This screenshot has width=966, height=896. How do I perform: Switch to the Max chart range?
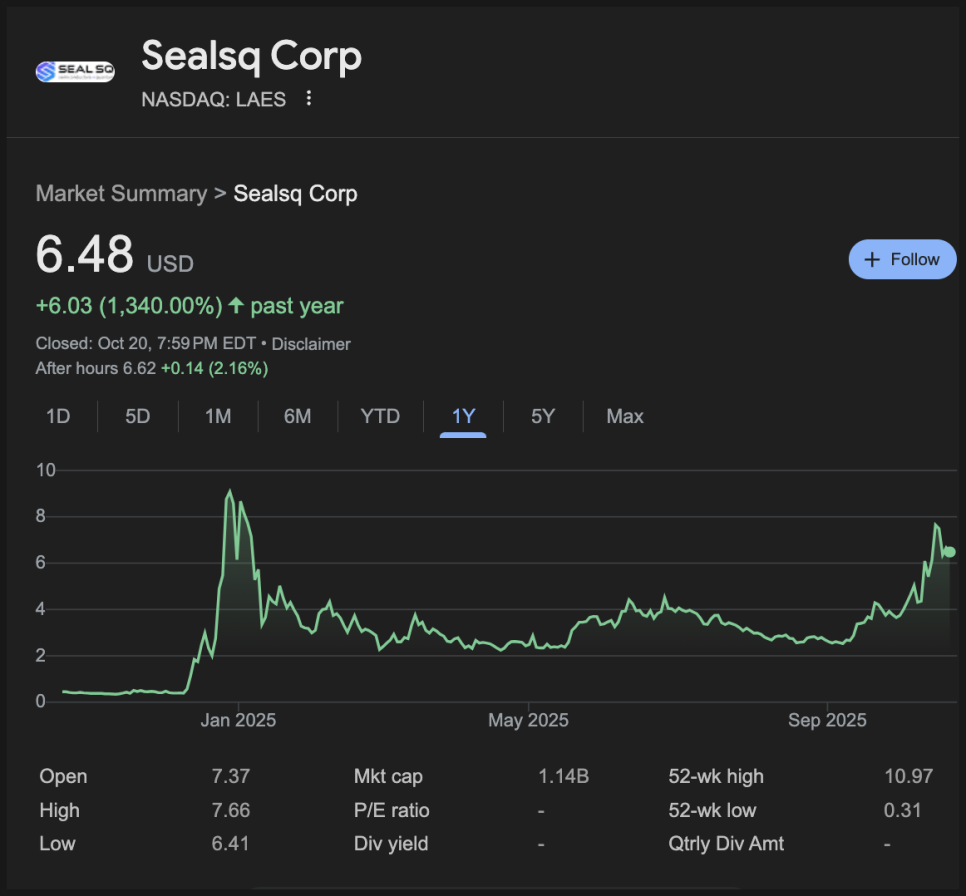pyautogui.click(x=625, y=416)
